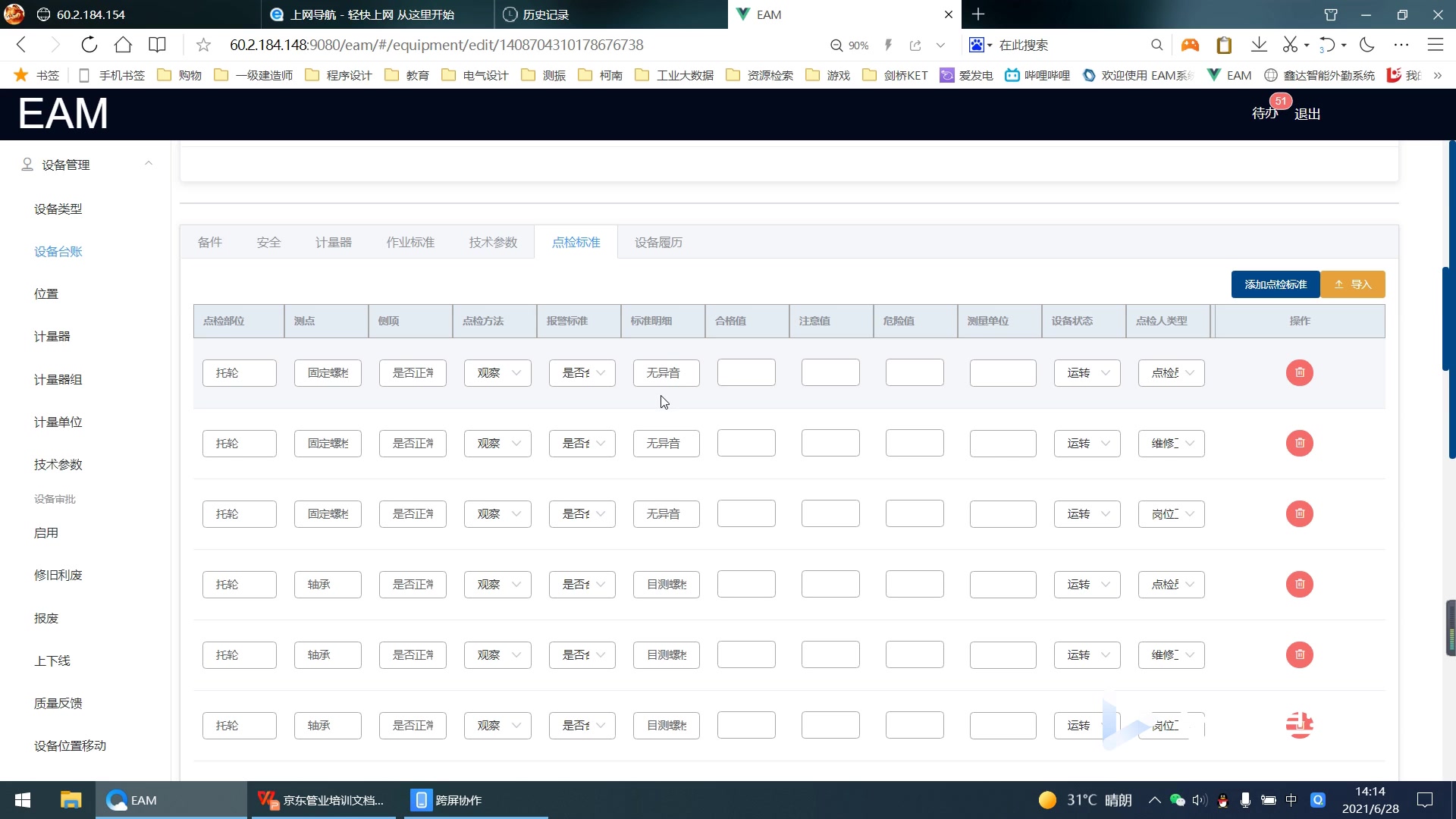The image size is (1456, 819).
Task: Click the browser refresh icon
Action: pos(89,45)
